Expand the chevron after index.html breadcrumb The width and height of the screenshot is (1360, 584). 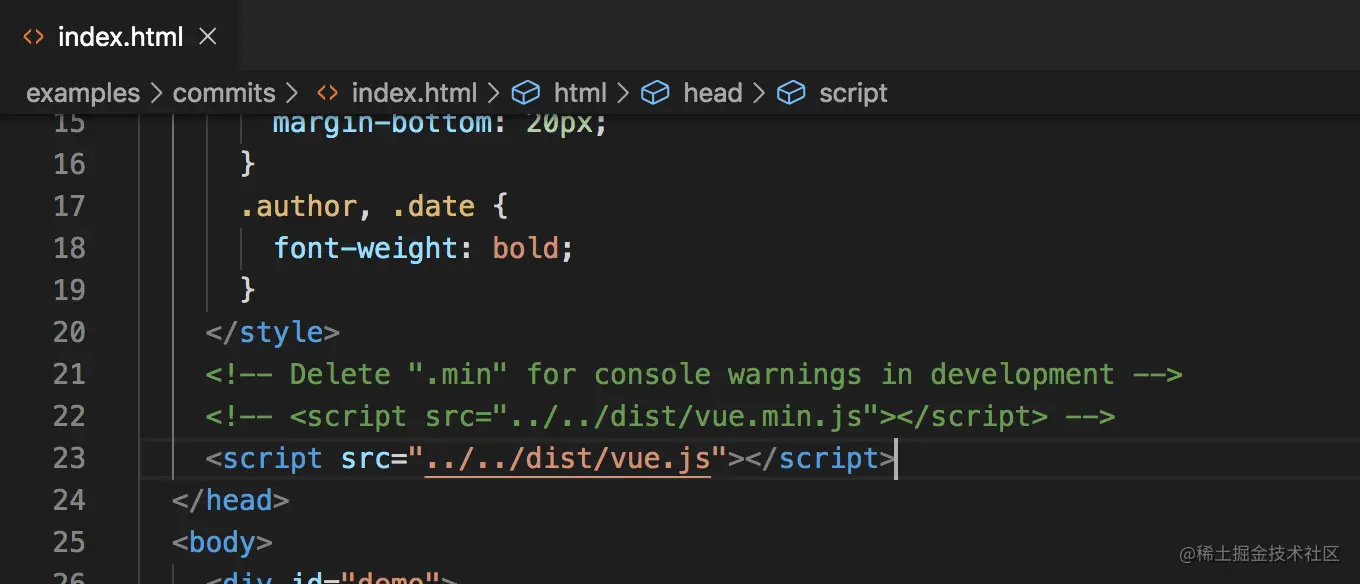pos(493,93)
